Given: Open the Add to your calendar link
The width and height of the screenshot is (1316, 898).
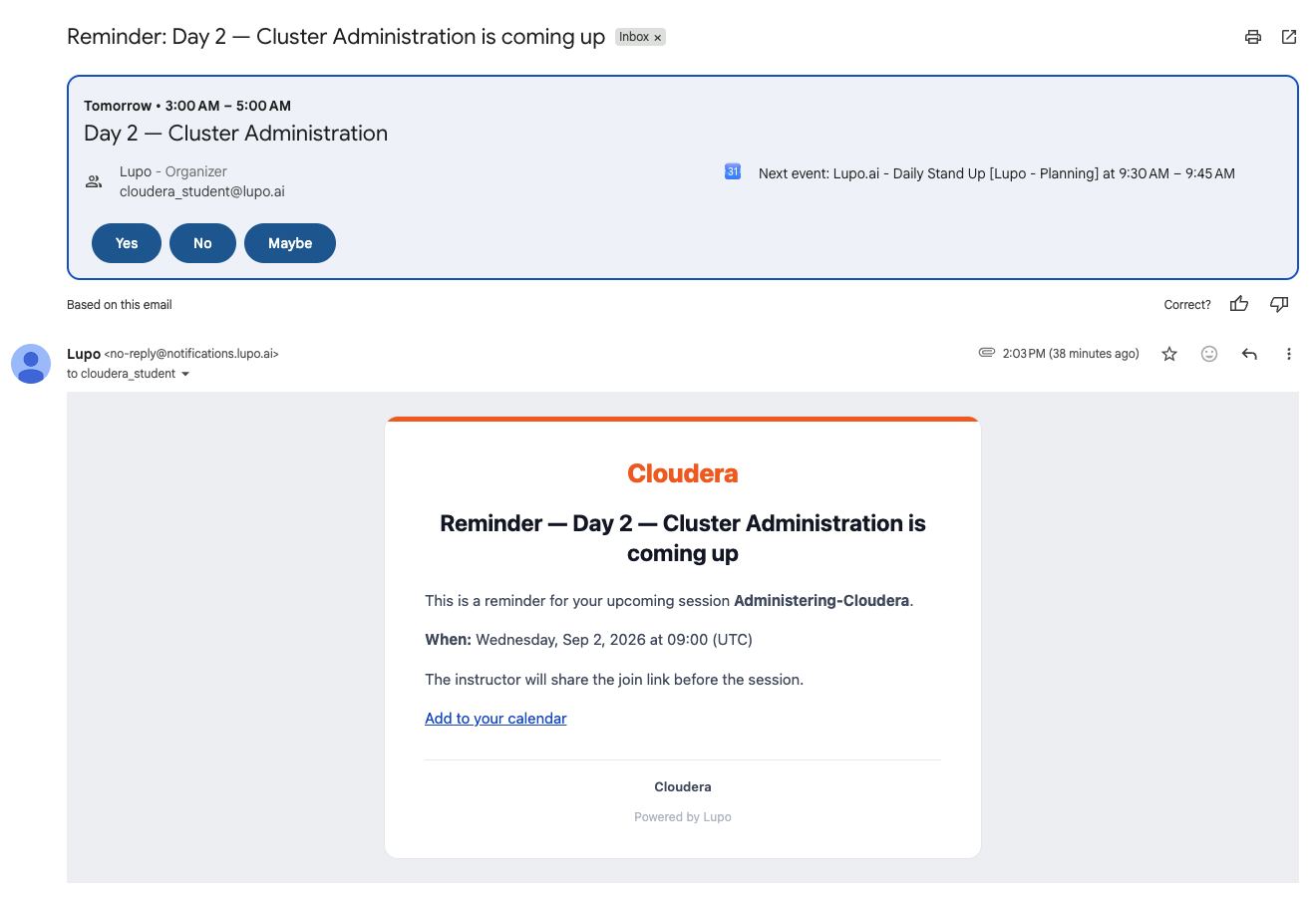Looking at the screenshot, I should (x=495, y=719).
